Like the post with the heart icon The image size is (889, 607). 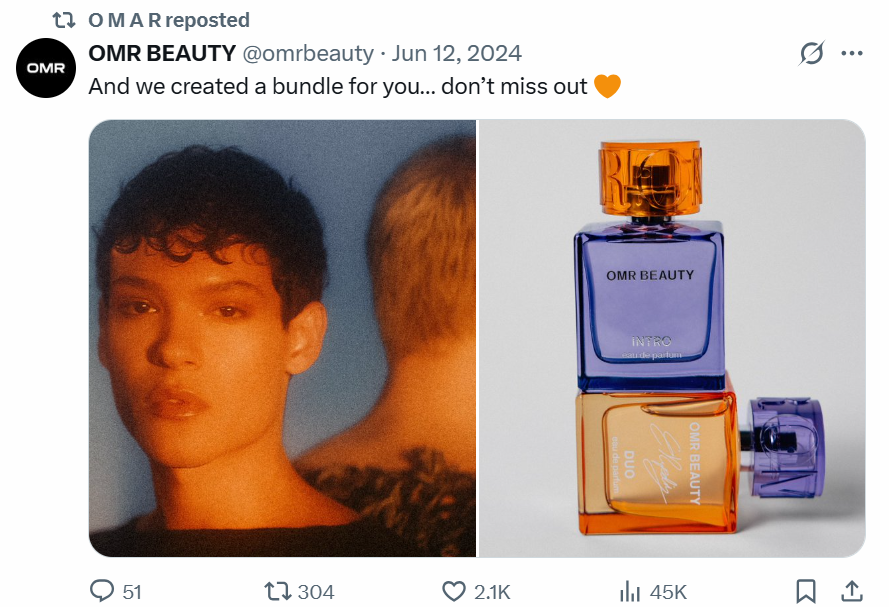pos(454,592)
